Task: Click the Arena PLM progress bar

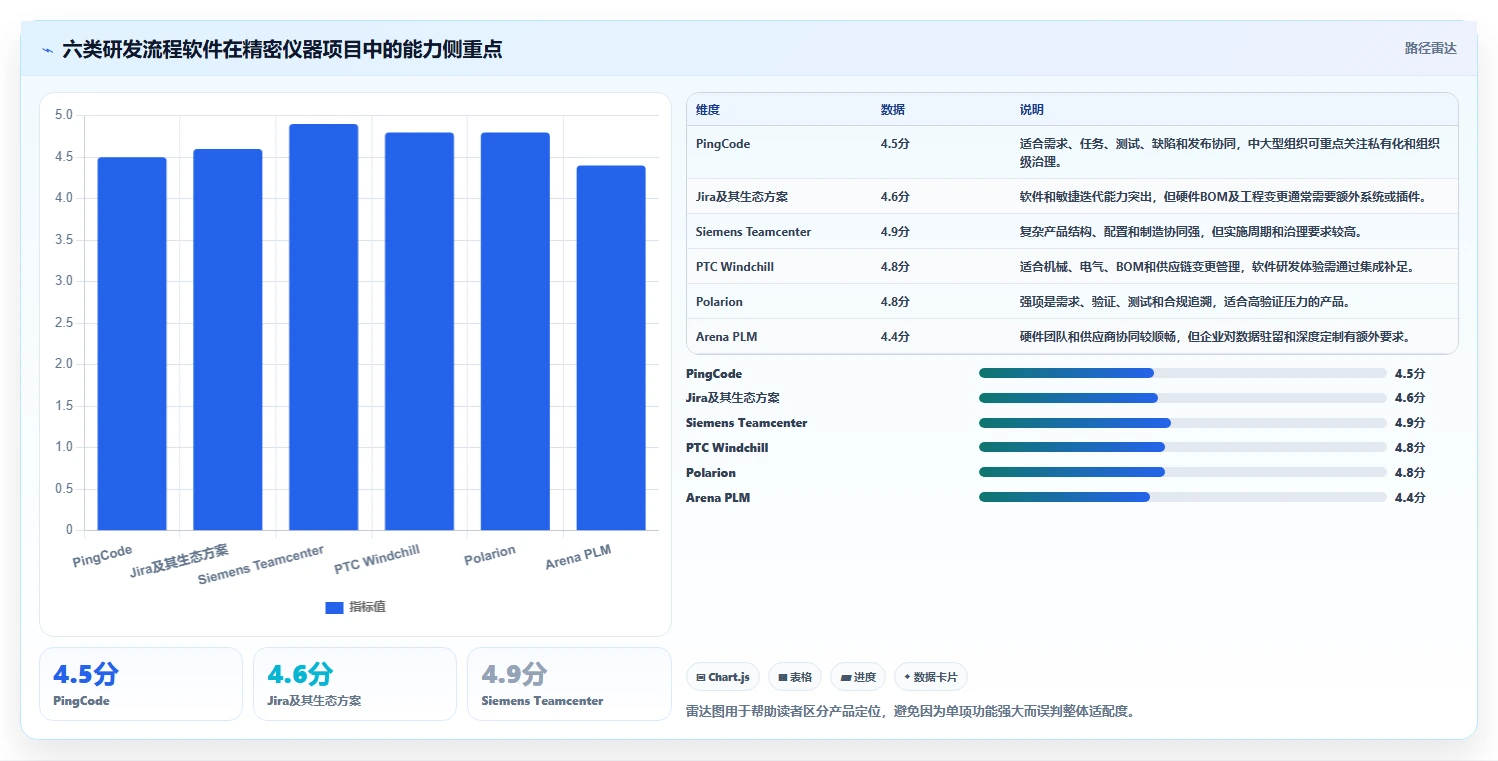Action: coord(1183,497)
